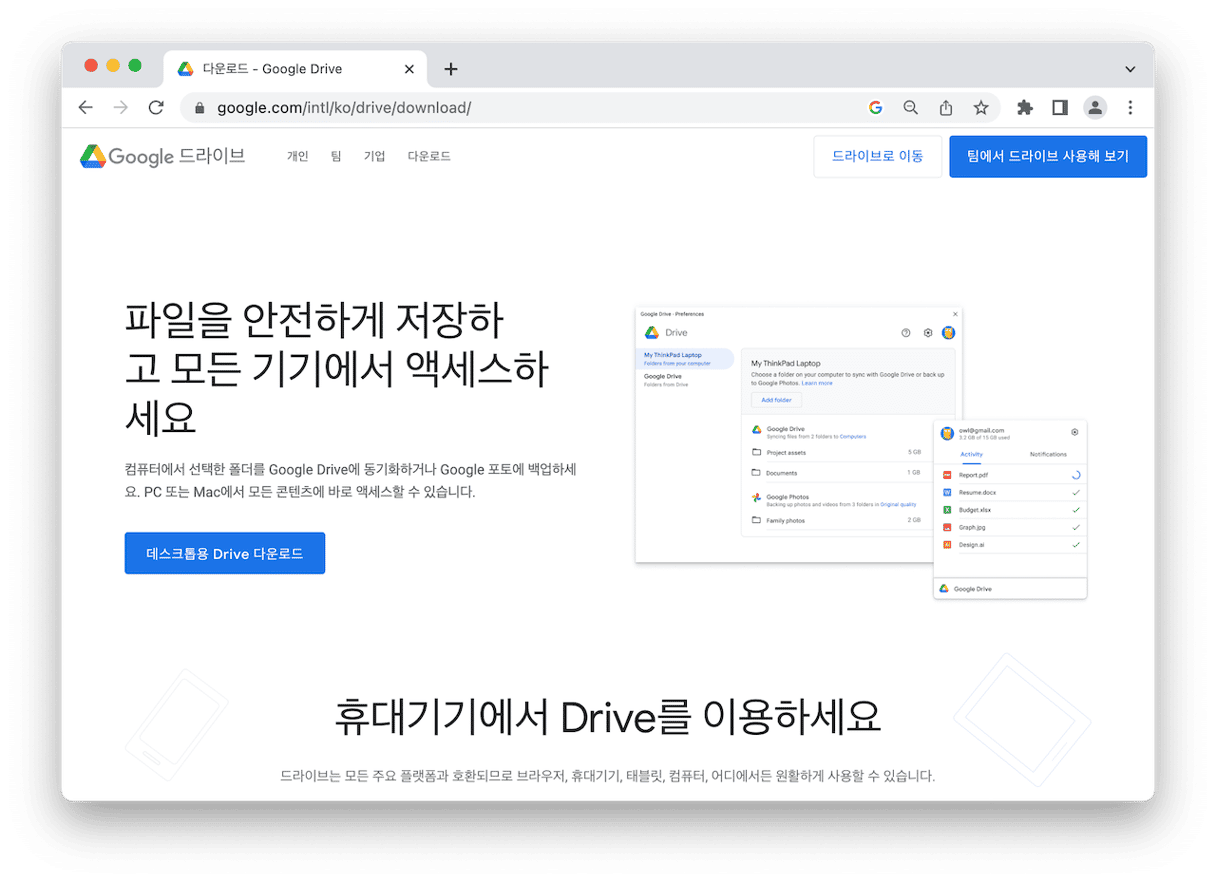The height and width of the screenshot is (882, 1216).
Task: Reload the page with refresh icon
Action: pyautogui.click(x=156, y=107)
